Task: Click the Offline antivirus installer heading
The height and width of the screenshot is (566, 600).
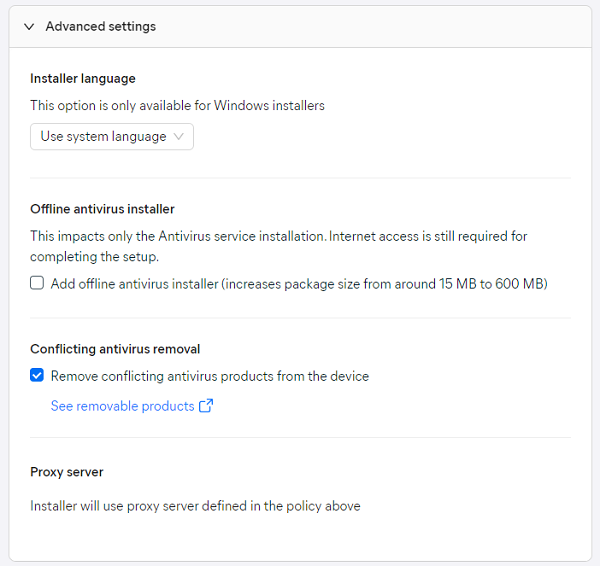Action: (x=102, y=209)
